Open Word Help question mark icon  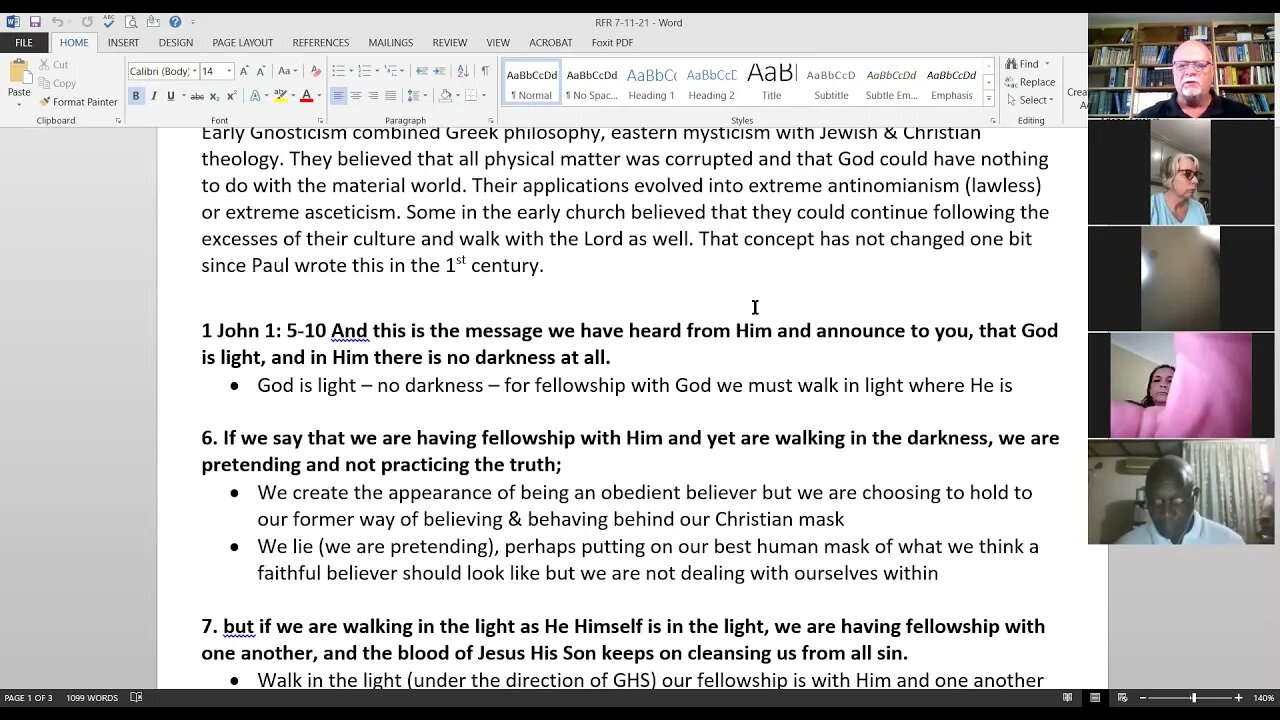(x=175, y=22)
